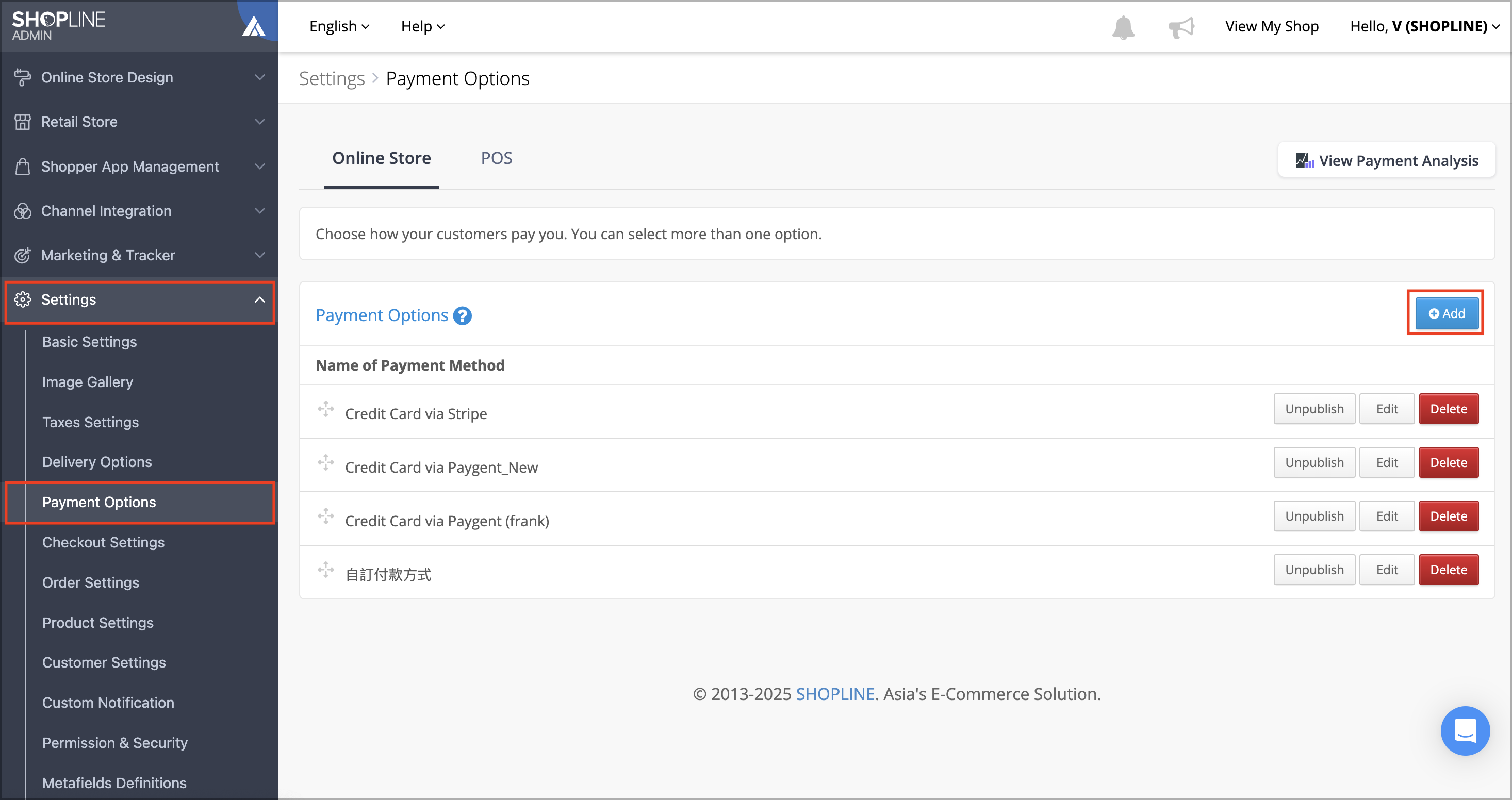1512x800 pixels.
Task: Open Checkout Settings in the sidebar
Action: [x=103, y=542]
